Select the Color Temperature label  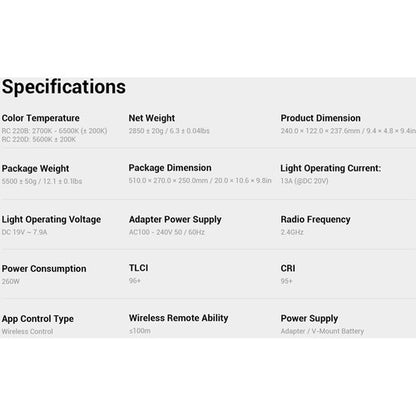(41, 118)
